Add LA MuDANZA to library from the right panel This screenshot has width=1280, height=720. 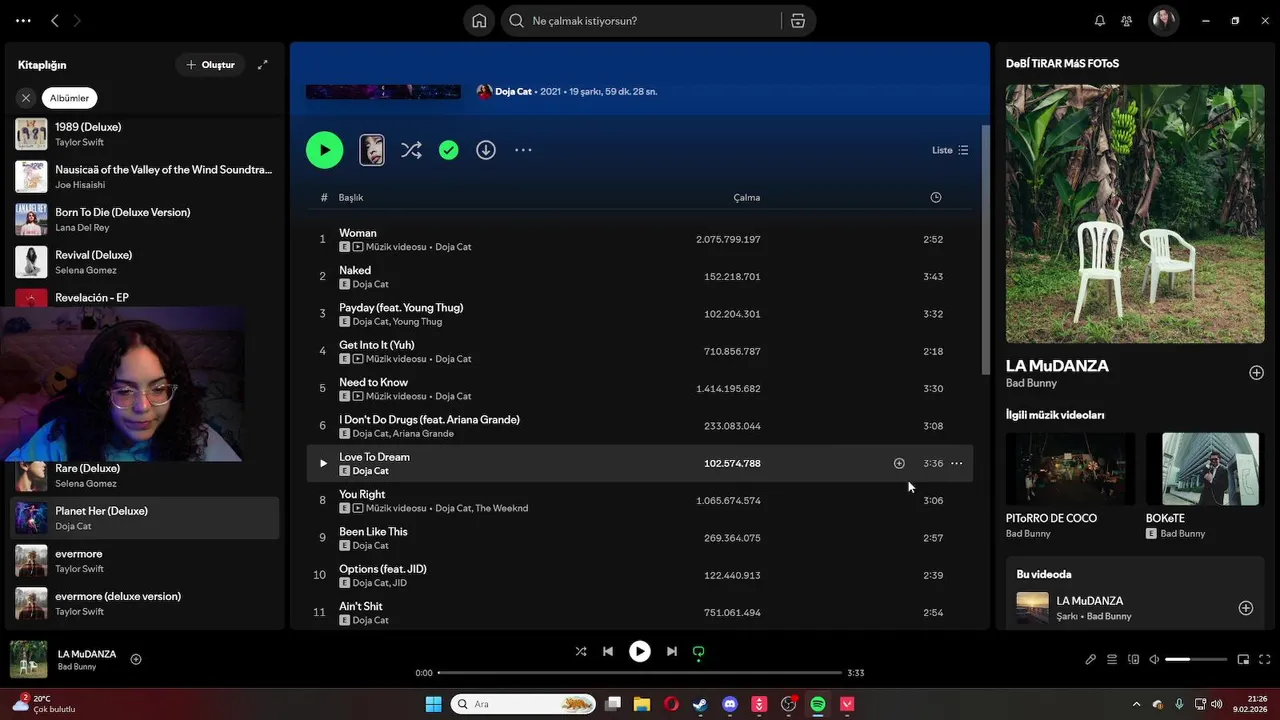coord(1256,373)
